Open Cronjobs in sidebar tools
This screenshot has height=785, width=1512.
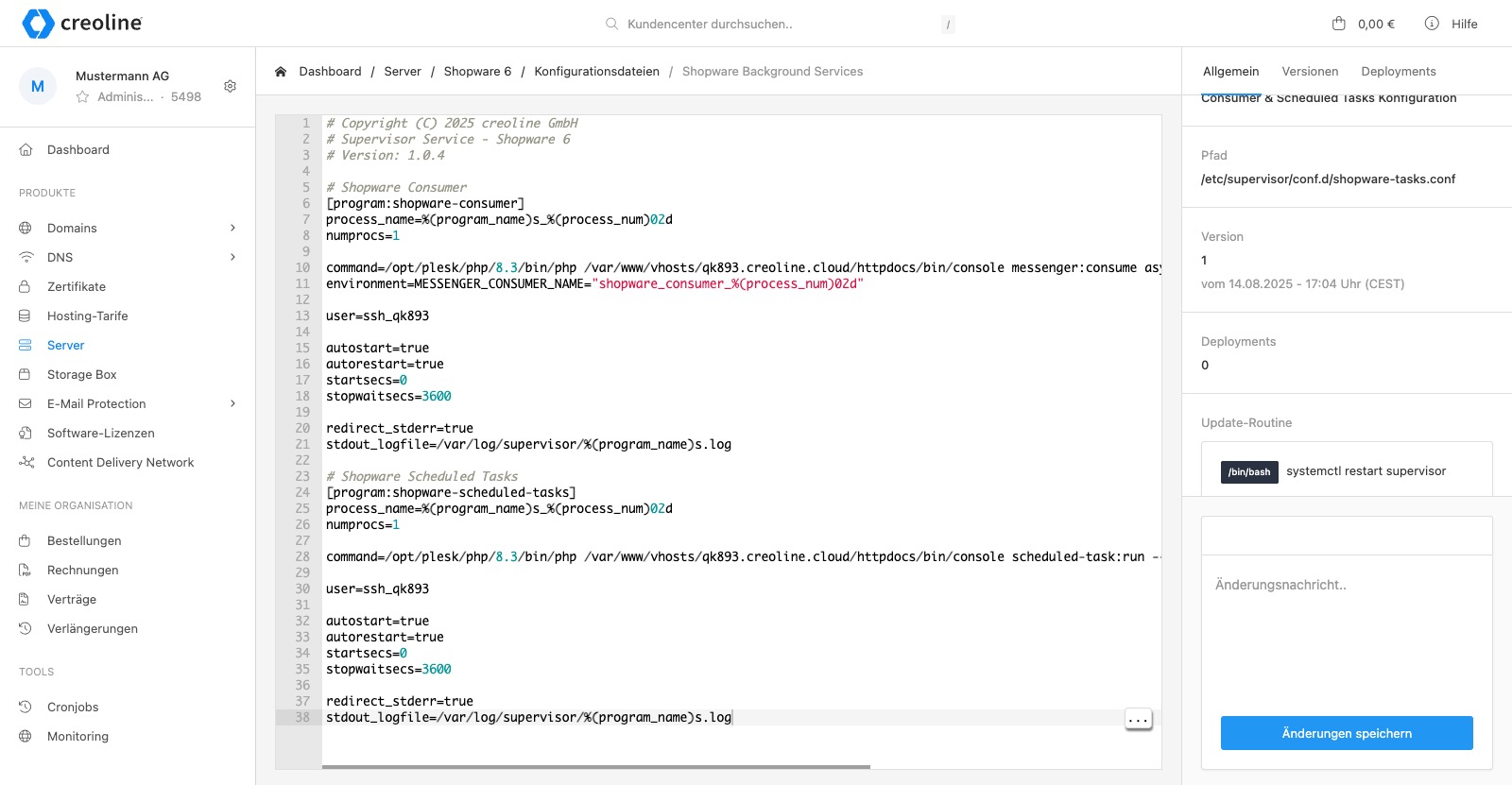point(73,707)
